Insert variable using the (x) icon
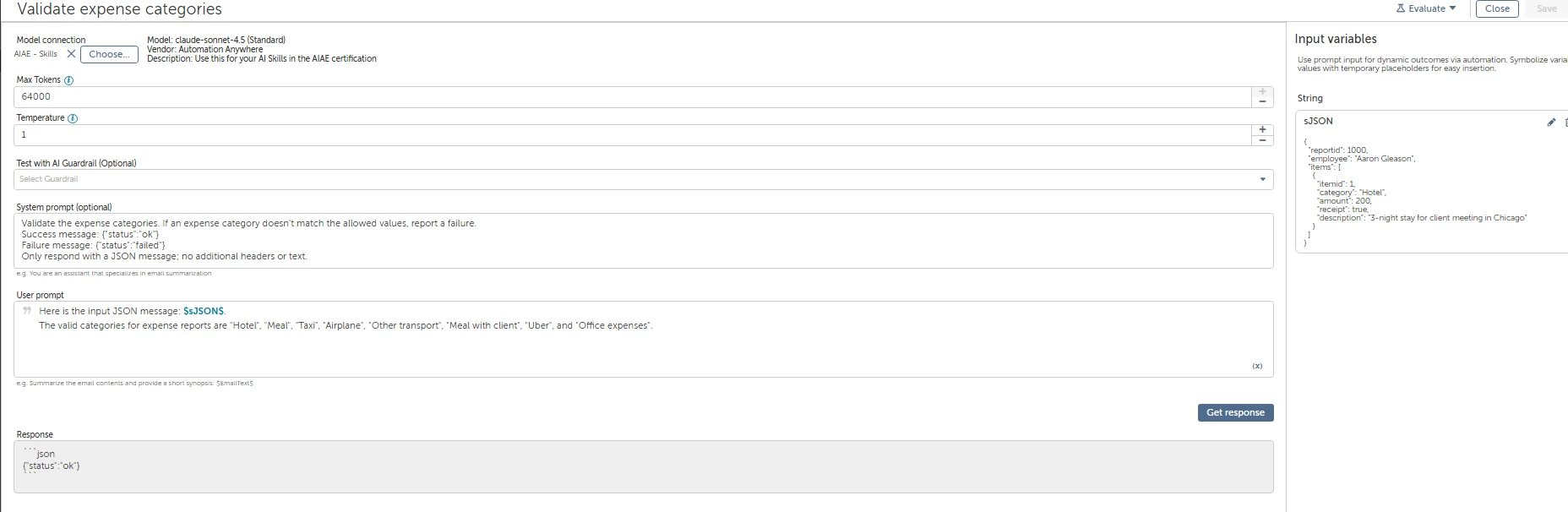Image resolution: width=1568 pixels, height=512 pixels. tap(1257, 366)
